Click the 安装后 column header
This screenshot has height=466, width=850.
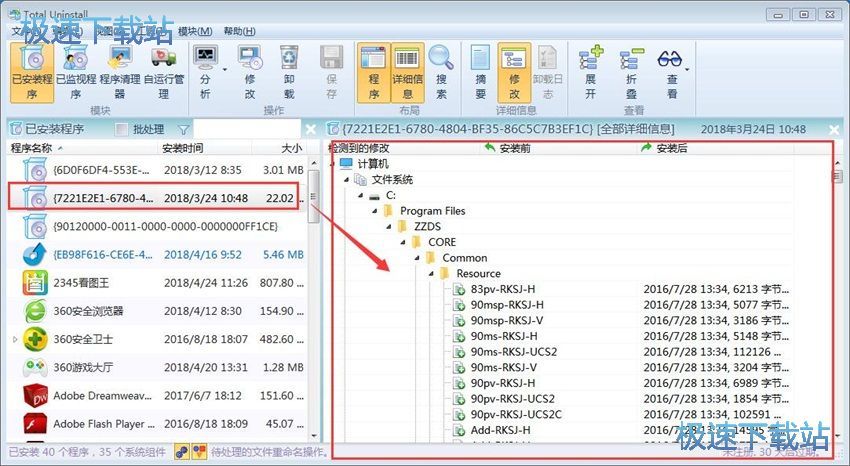click(716, 148)
